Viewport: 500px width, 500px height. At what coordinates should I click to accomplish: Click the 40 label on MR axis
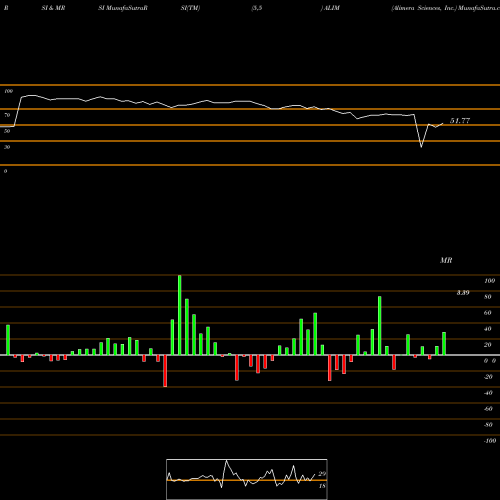(488, 329)
